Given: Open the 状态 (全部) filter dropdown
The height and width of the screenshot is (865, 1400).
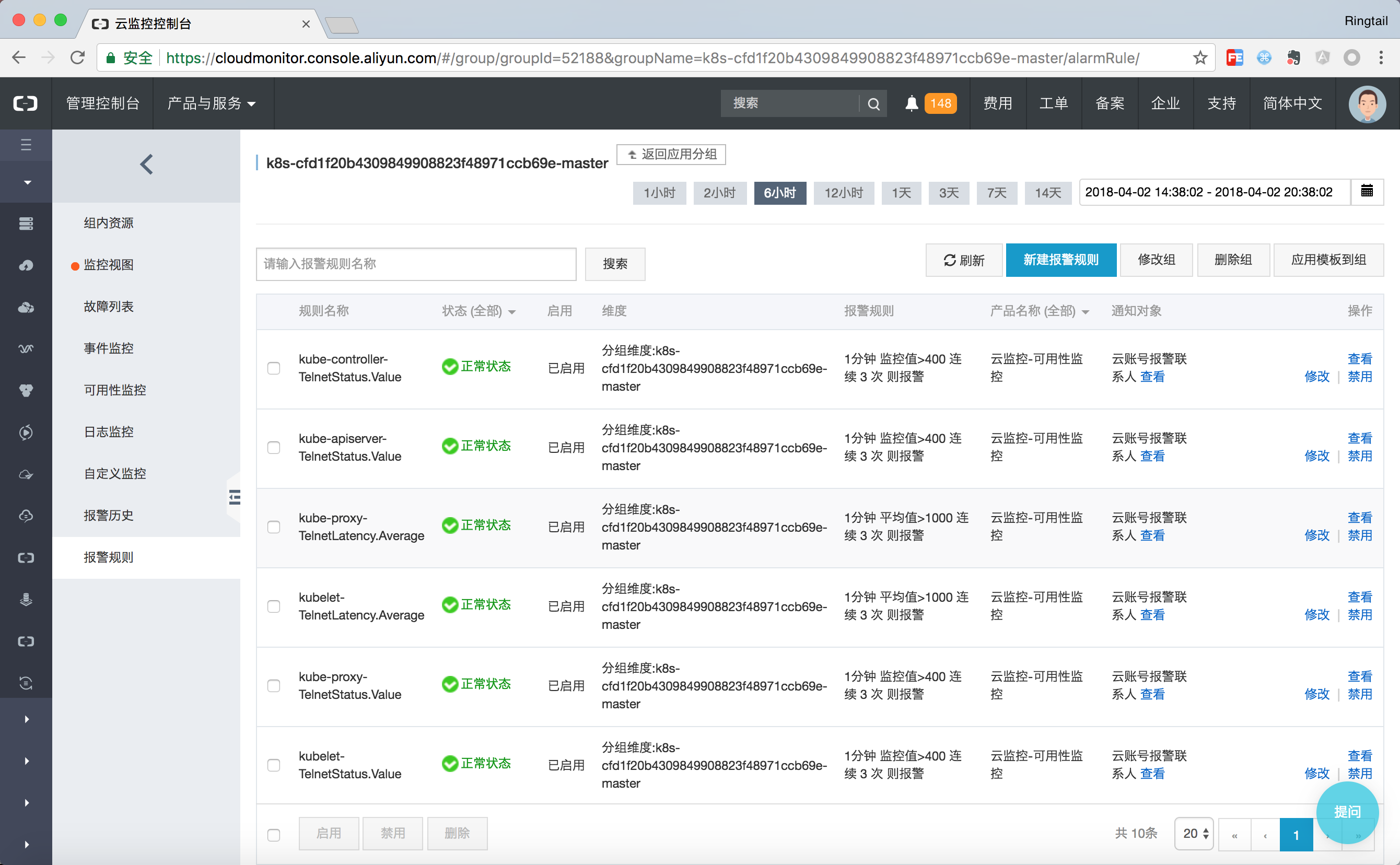Looking at the screenshot, I should pos(479,311).
